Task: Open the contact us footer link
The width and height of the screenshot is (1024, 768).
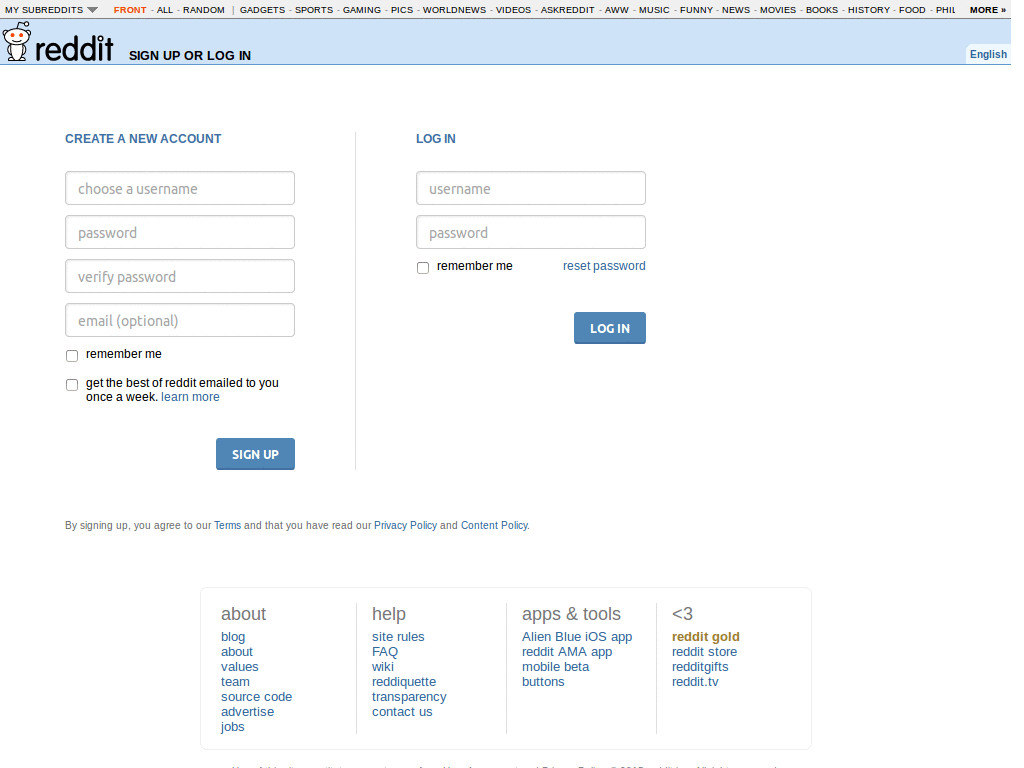Action: [402, 712]
